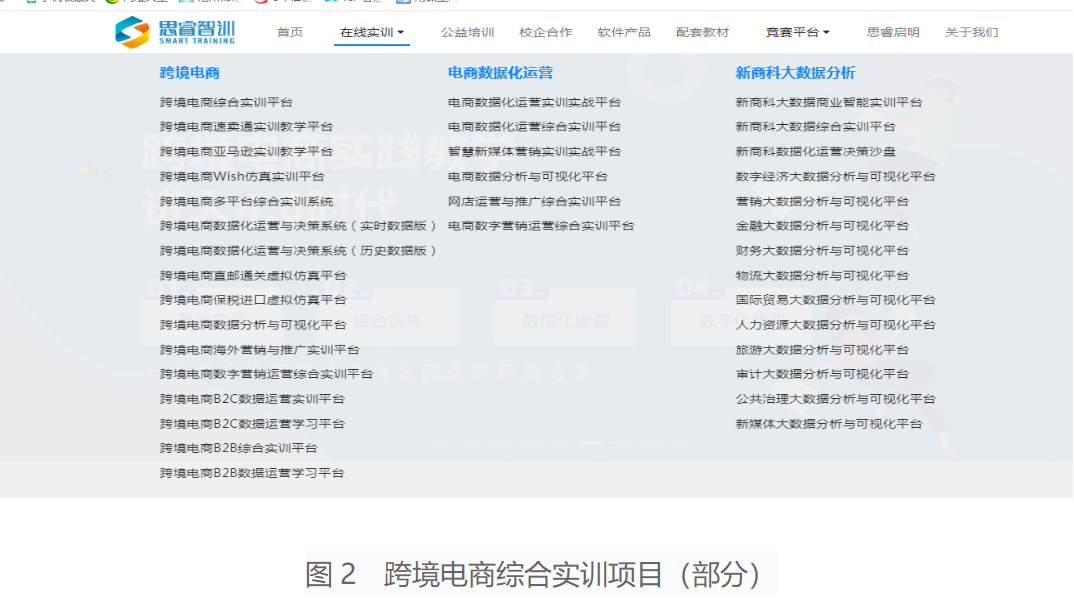Viewport: 1074px width, 607px height.
Task: Select 网店运营与推广综合实训平台
Action: [x=534, y=201]
